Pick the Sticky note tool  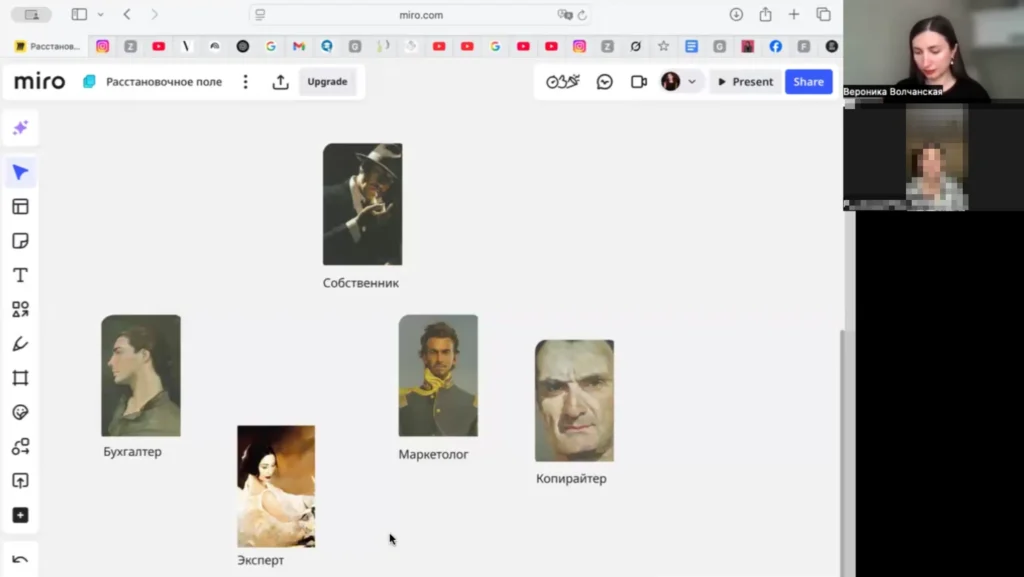tap(20, 241)
